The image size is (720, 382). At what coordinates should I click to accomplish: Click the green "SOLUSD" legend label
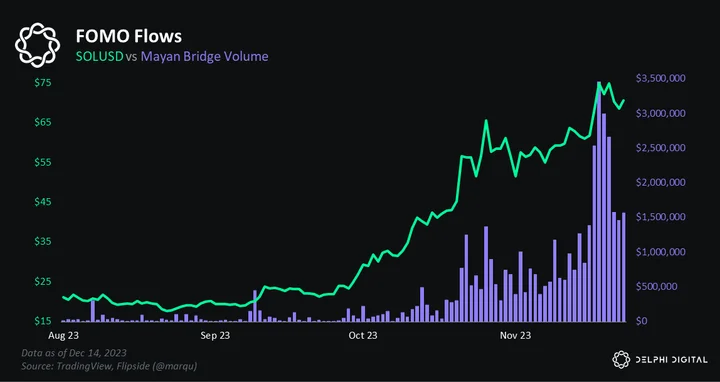click(x=100, y=56)
